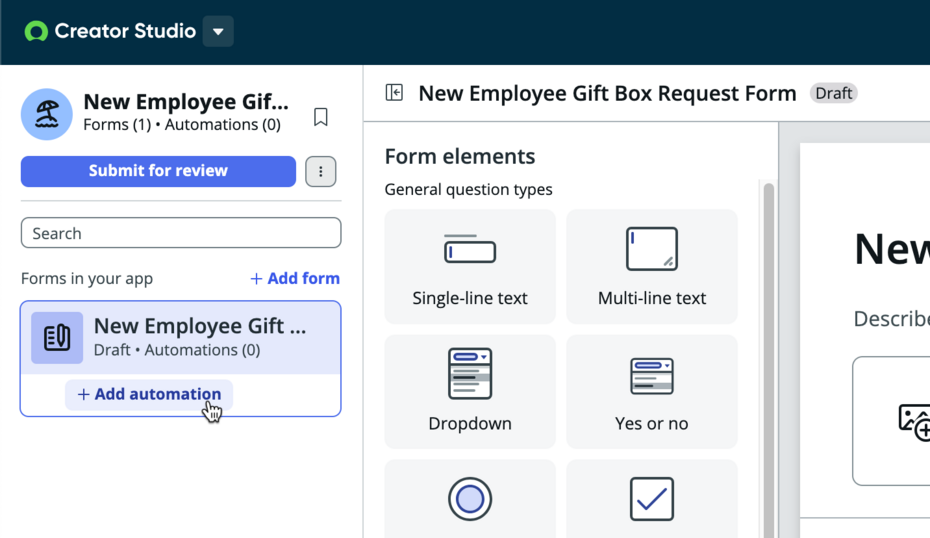Click the beach umbrella app avatar
Screen dimensions: 930x538
47,114
